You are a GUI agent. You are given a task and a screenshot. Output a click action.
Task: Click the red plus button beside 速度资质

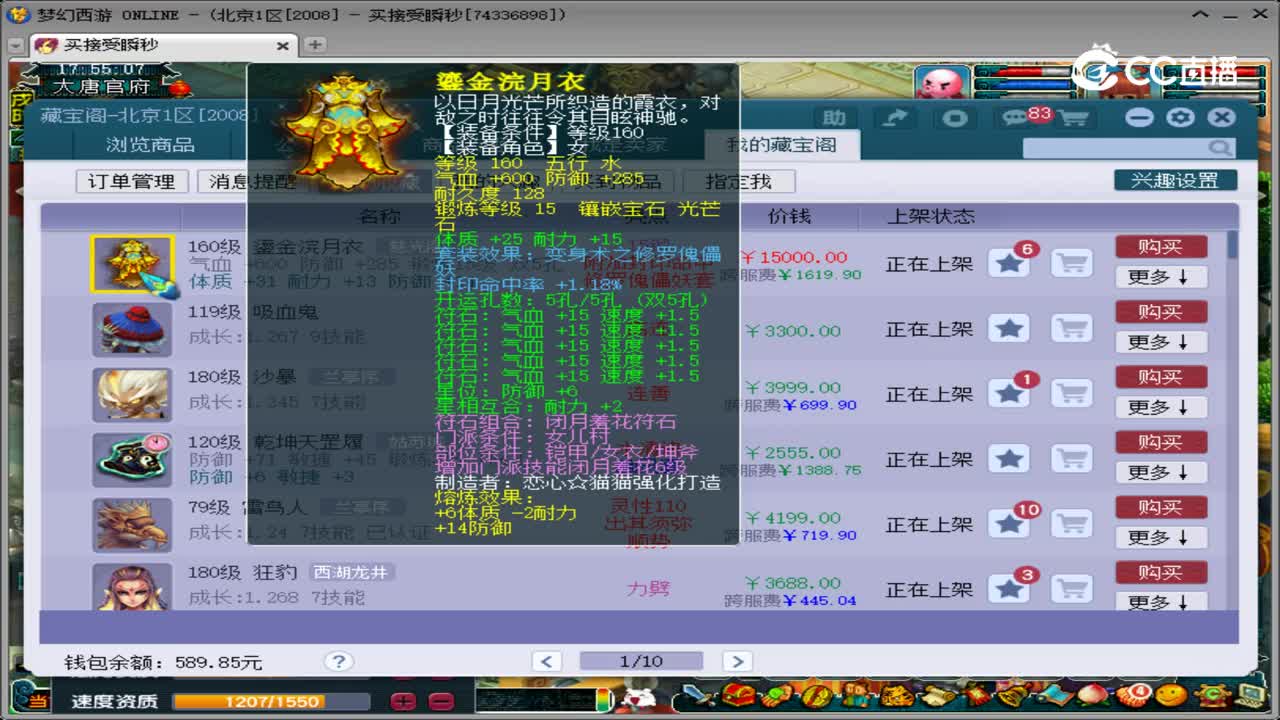(402, 701)
